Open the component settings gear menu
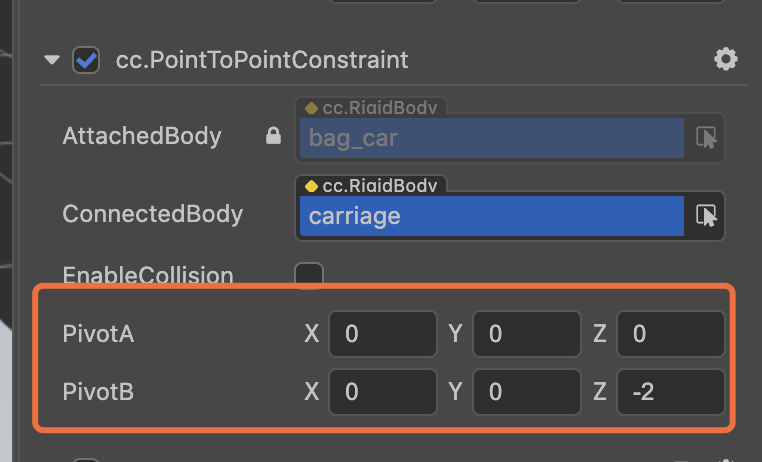762x462 pixels. tap(725, 60)
